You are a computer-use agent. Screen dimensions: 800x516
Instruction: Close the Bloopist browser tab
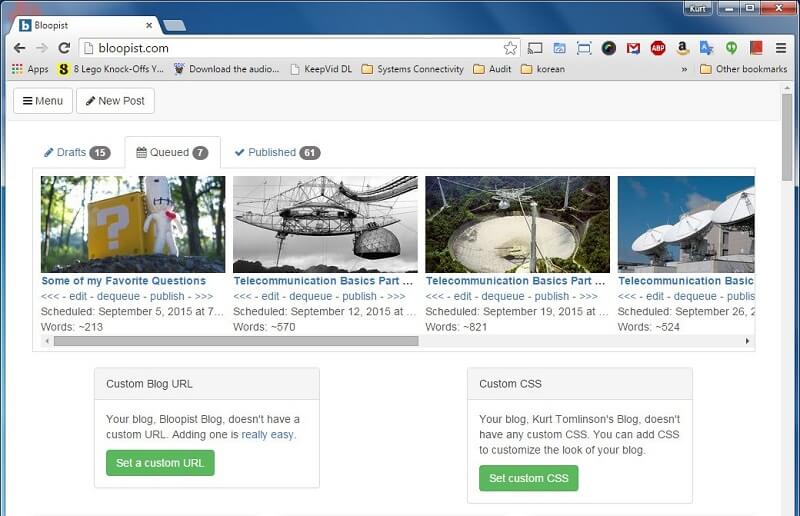point(149,25)
